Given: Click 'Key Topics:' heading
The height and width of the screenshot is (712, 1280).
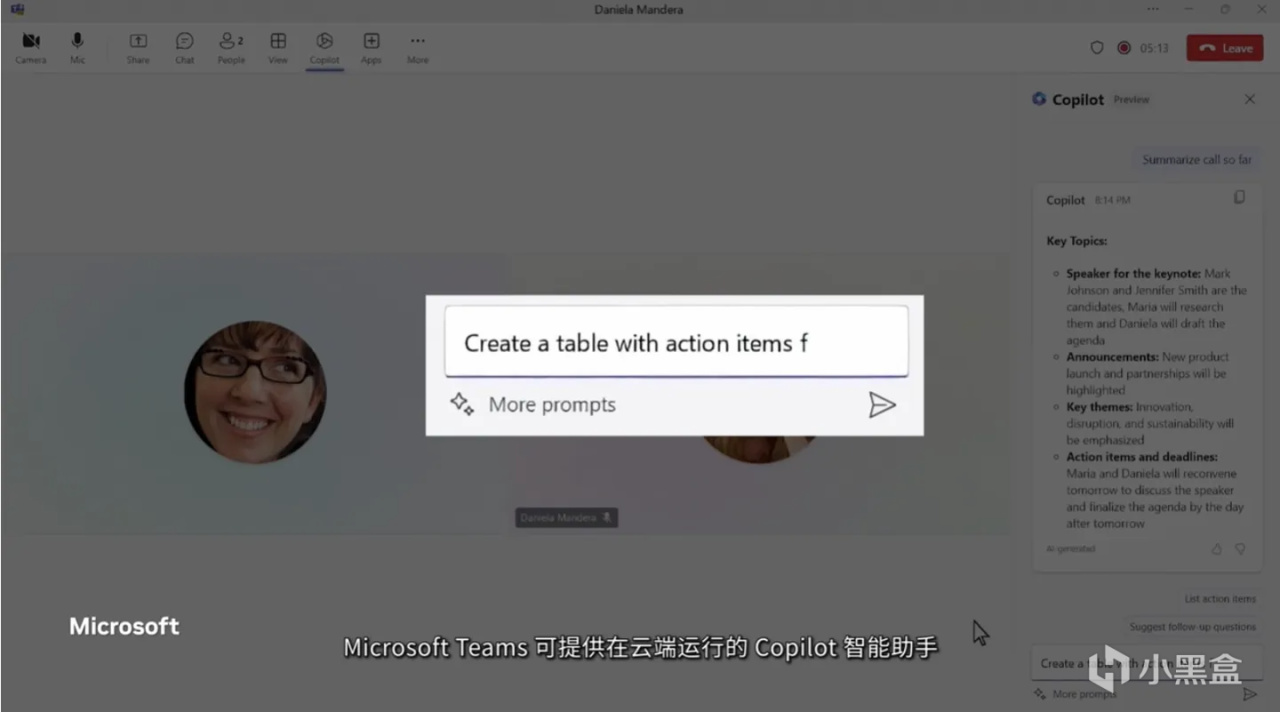Looking at the screenshot, I should pyautogui.click(x=1076, y=241).
